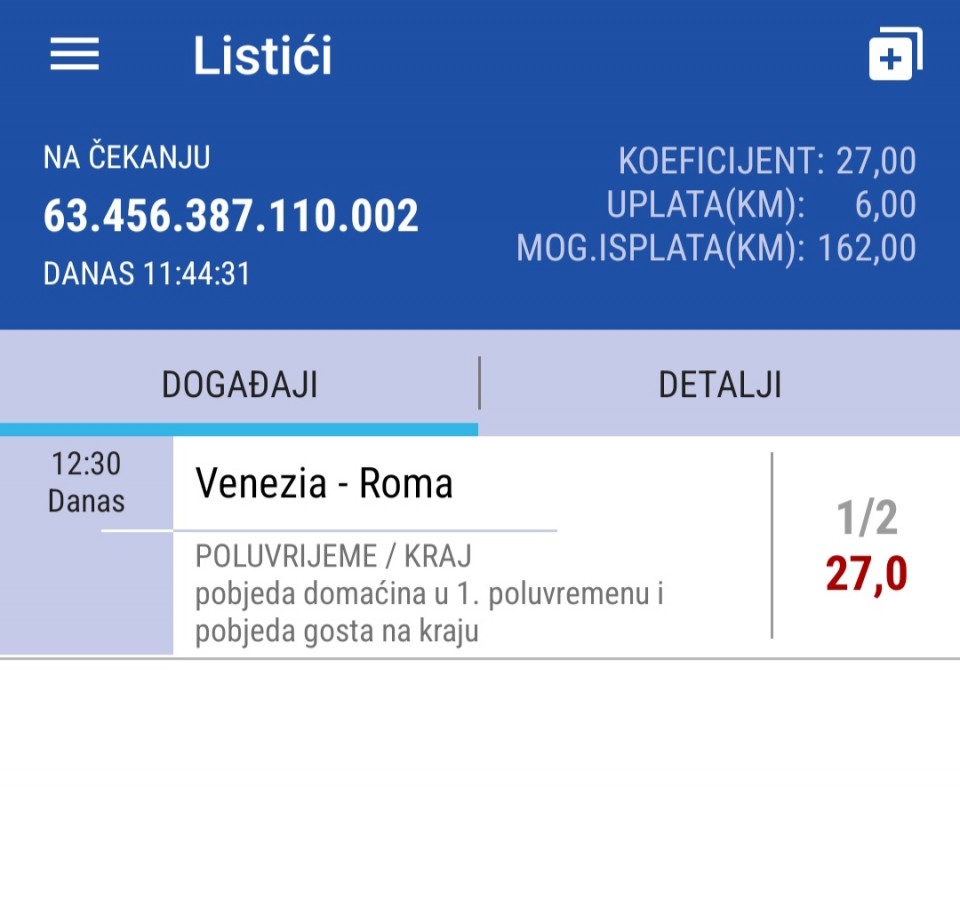Image resolution: width=960 pixels, height=897 pixels.
Task: Switch to the DETALJI tab
Action: click(720, 385)
